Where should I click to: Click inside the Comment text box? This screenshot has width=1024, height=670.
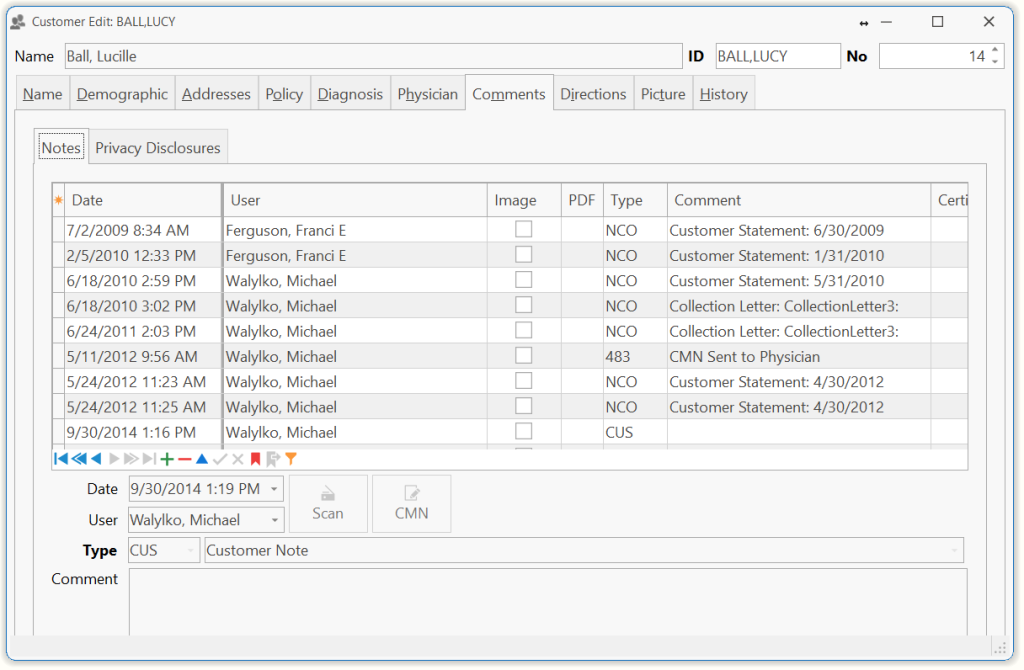point(547,600)
